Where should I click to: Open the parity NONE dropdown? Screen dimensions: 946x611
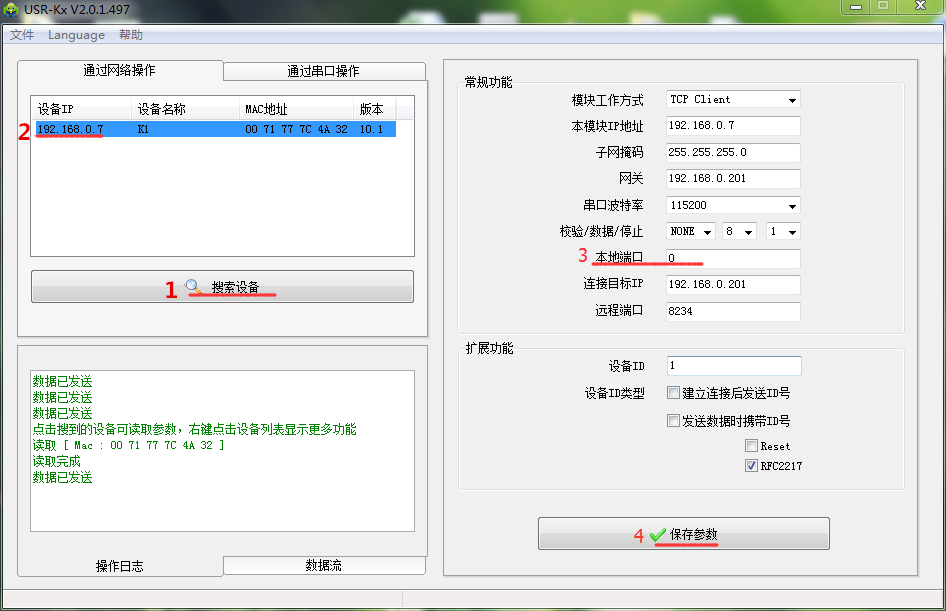pos(707,231)
